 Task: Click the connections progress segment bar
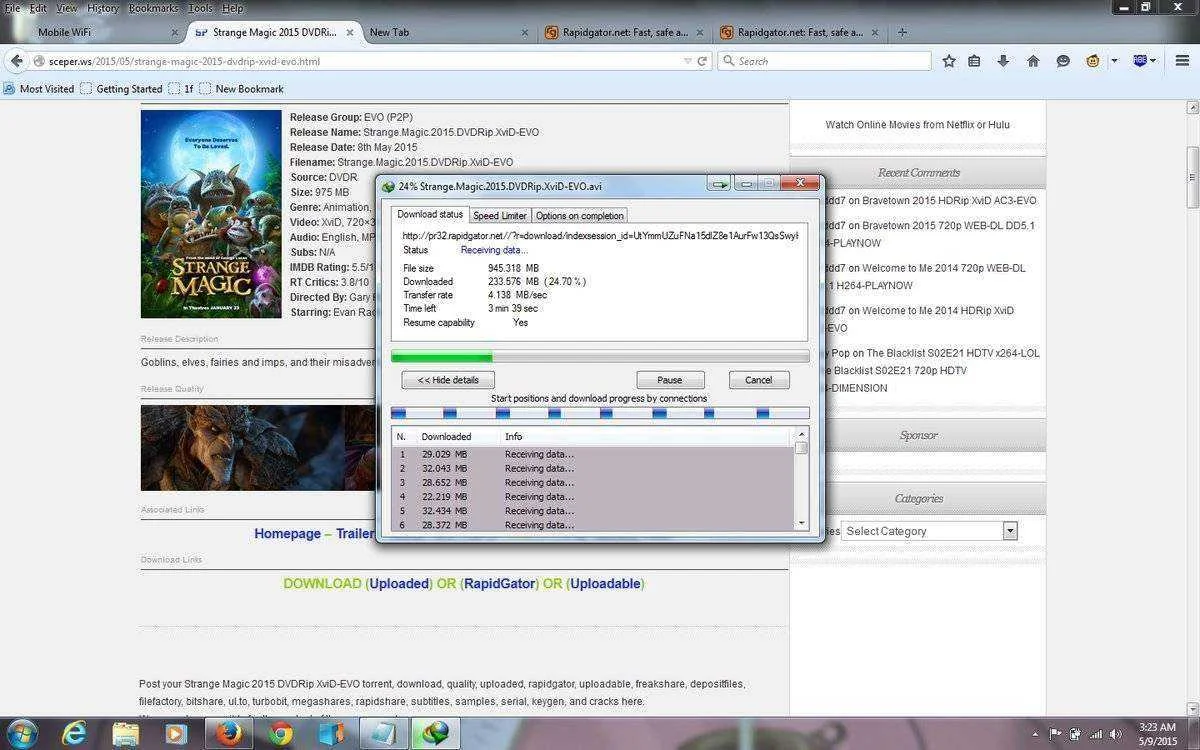point(600,413)
